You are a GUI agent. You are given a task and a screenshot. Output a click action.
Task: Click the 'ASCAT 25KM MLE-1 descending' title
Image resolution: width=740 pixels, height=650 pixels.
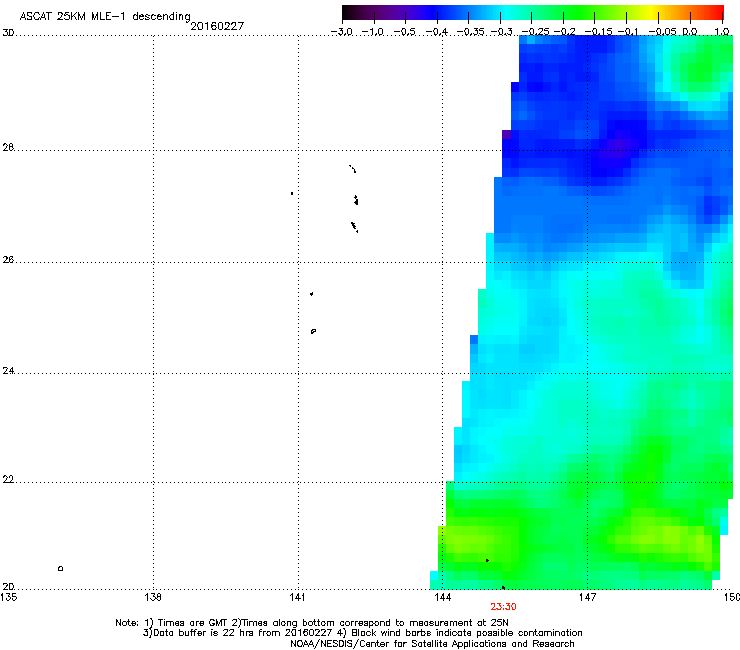click(105, 17)
